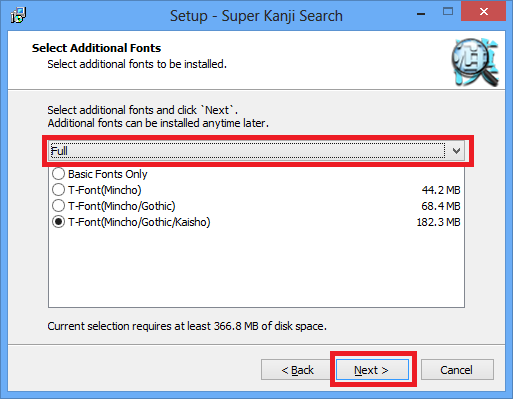Select the Basic Fonts Only radio button

pos(58,174)
